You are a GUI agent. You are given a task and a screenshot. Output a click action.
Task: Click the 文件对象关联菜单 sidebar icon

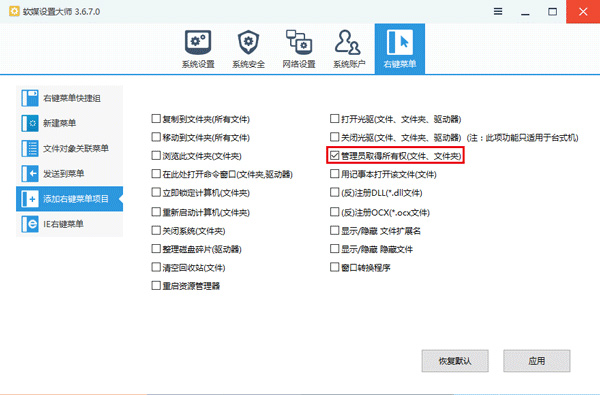[x=30, y=149]
